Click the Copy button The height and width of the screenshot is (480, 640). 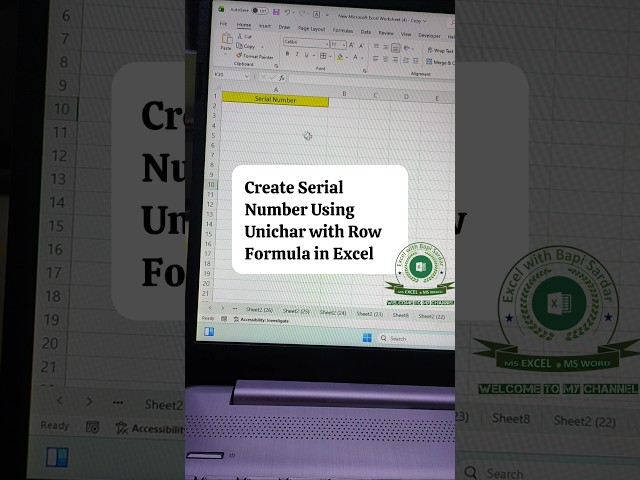[246, 46]
